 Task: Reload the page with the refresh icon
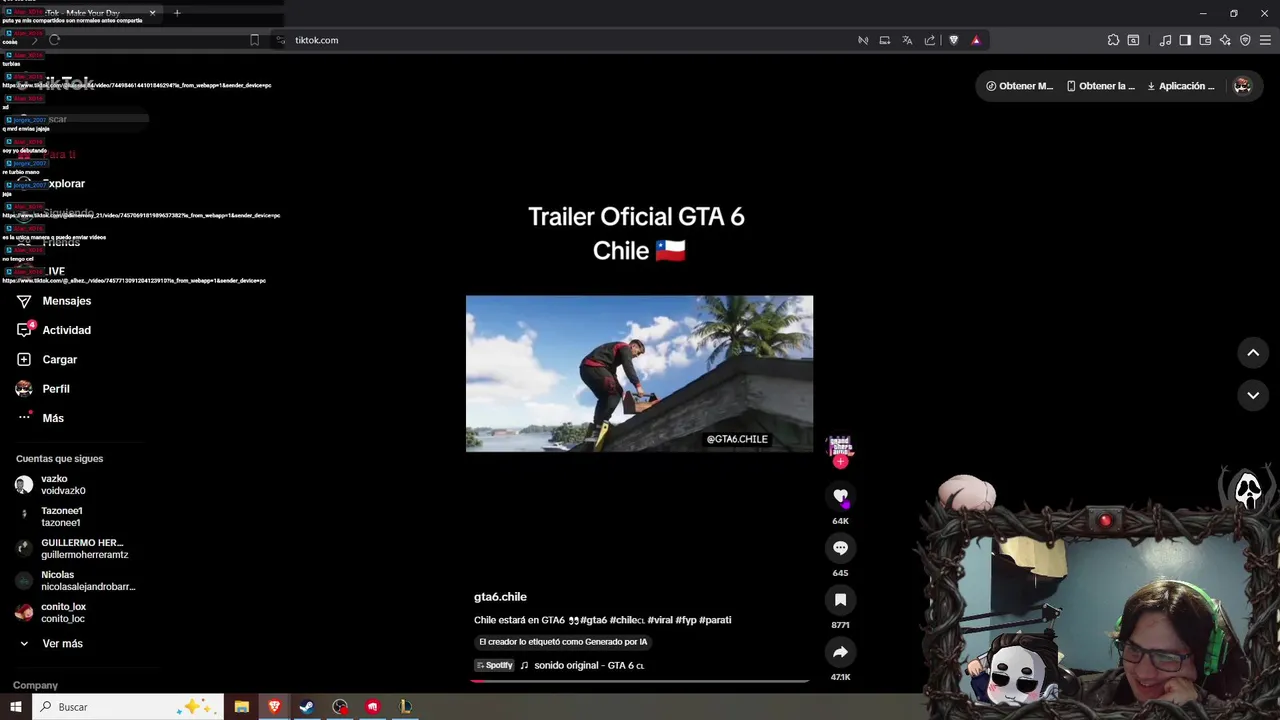[54, 40]
